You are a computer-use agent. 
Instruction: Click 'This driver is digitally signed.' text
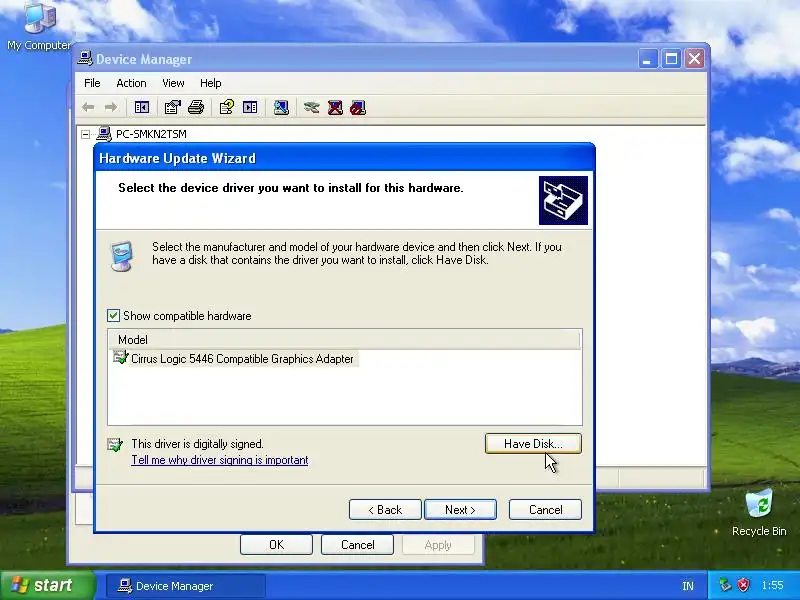pos(197,444)
